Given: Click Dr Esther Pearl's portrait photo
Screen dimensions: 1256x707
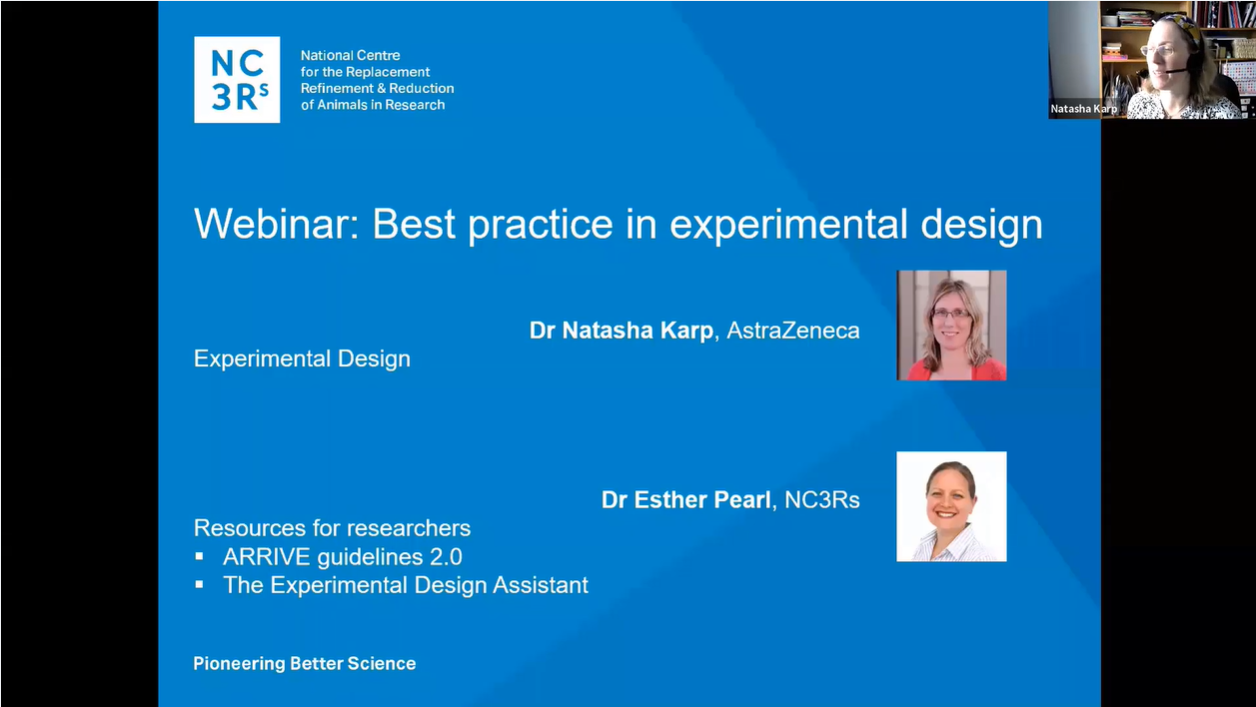Looking at the screenshot, I should (x=951, y=505).
